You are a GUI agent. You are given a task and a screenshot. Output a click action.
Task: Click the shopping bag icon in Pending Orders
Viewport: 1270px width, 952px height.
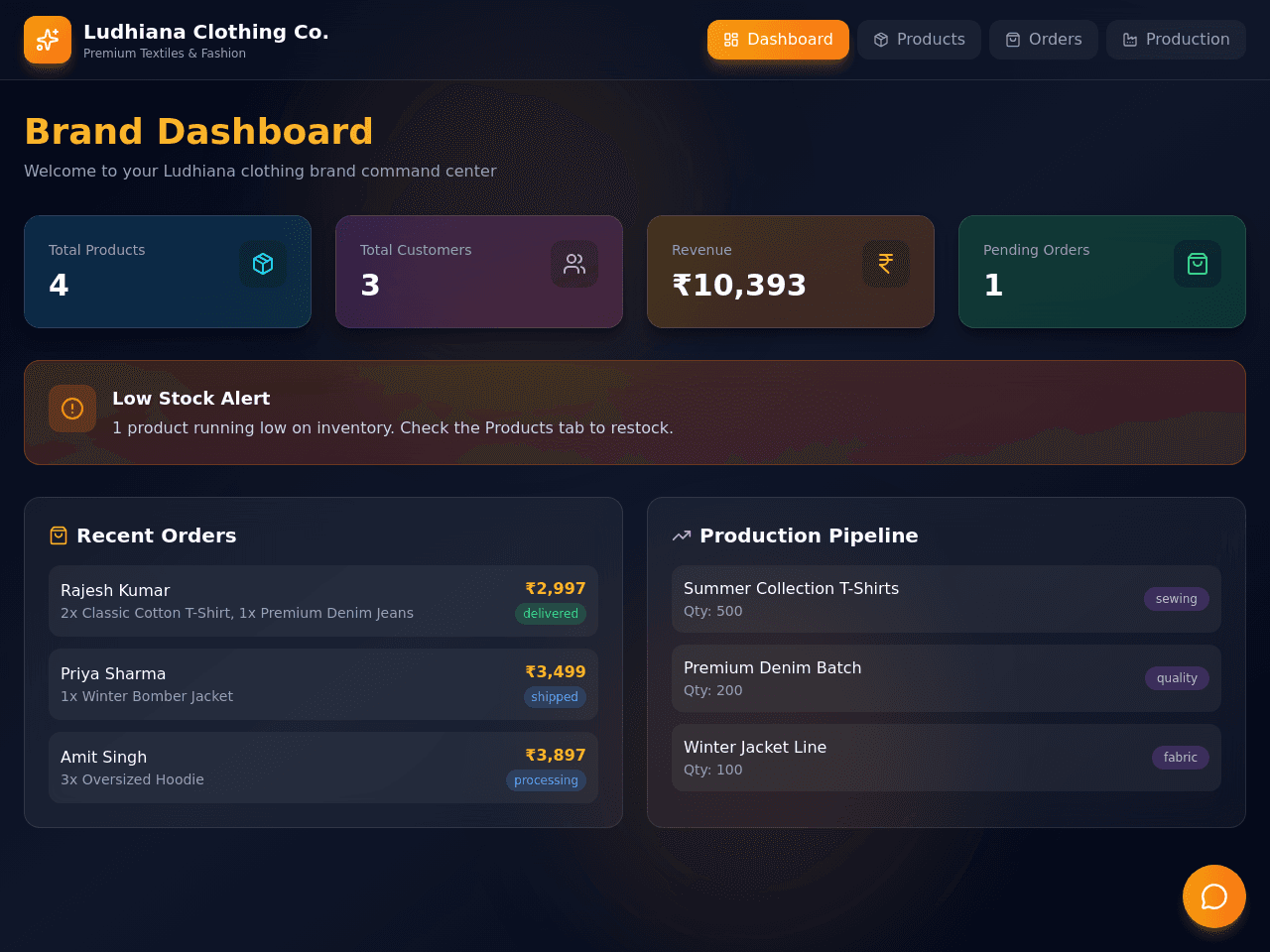(1198, 264)
